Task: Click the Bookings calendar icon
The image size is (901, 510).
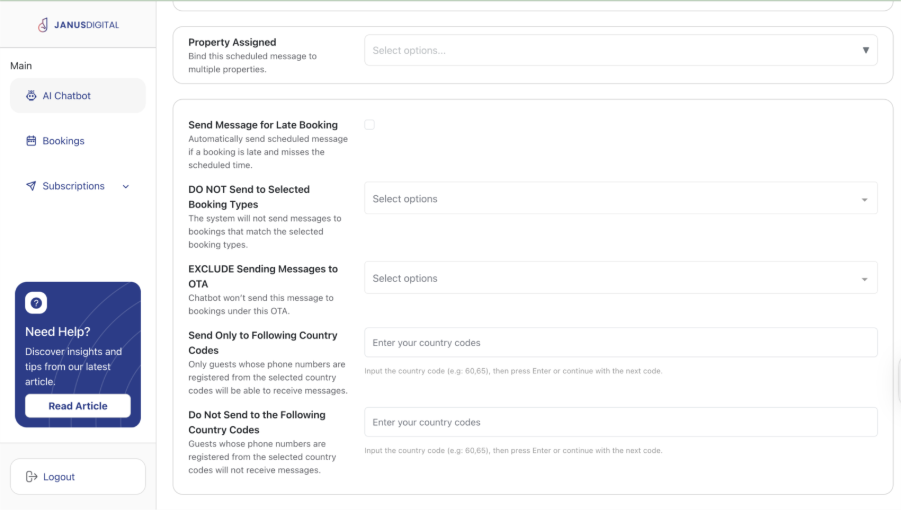Action: click(32, 141)
